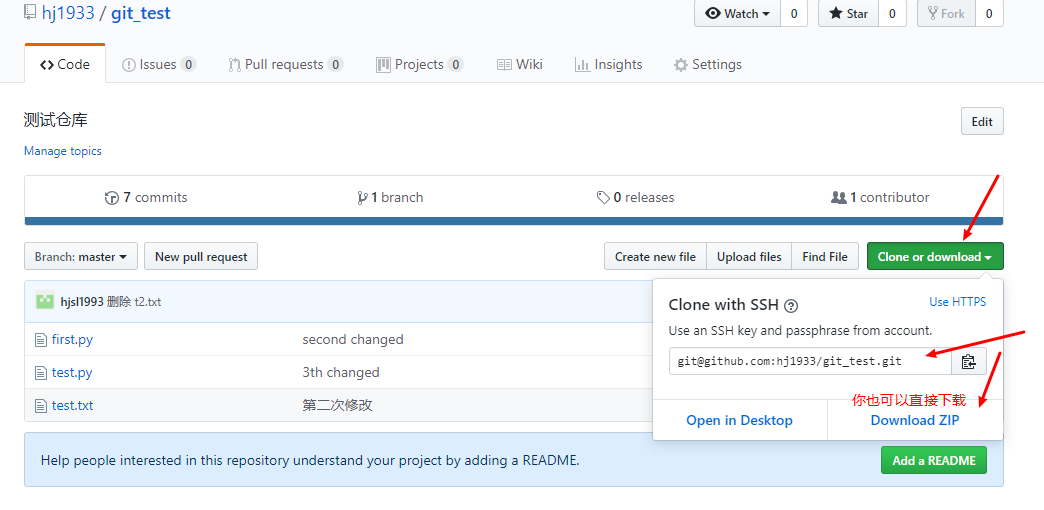Toggle the Clone or download dropdown
Viewport: 1044px width, 510px height.
tap(935, 257)
